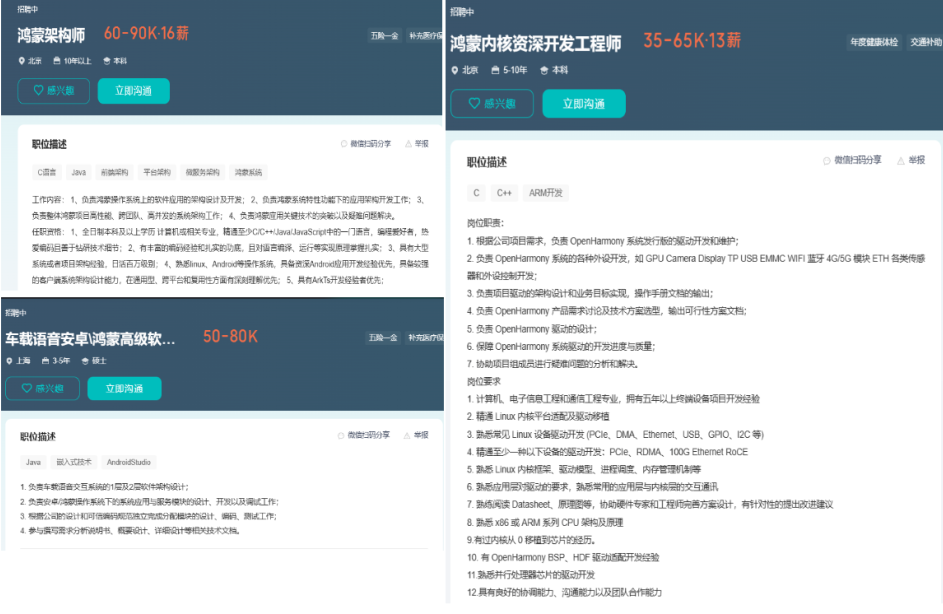Click C语言 skill tag
The height and width of the screenshot is (614, 943).
pyautogui.click(x=47, y=173)
